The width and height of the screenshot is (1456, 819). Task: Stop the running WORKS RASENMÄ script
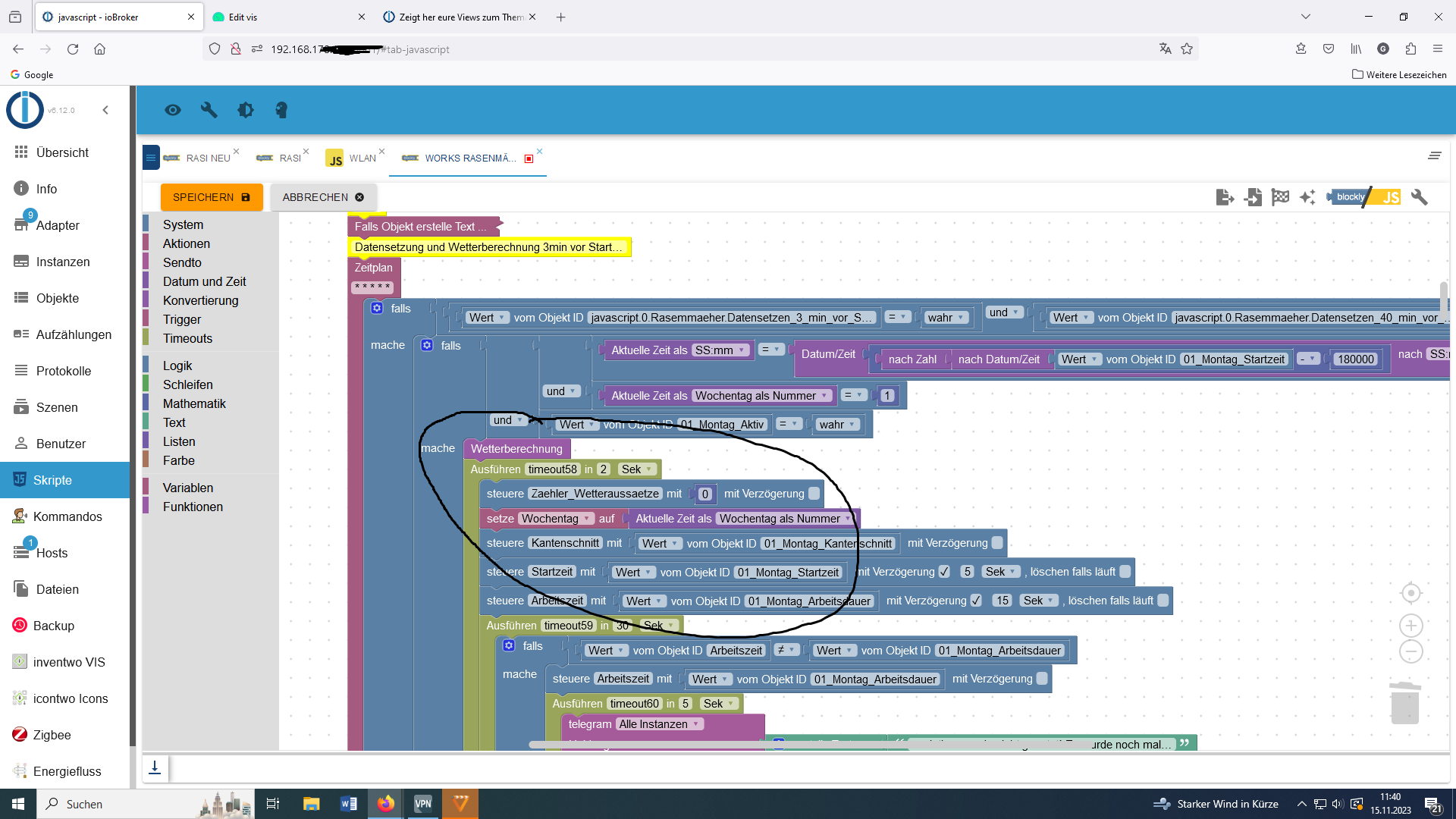tap(529, 158)
